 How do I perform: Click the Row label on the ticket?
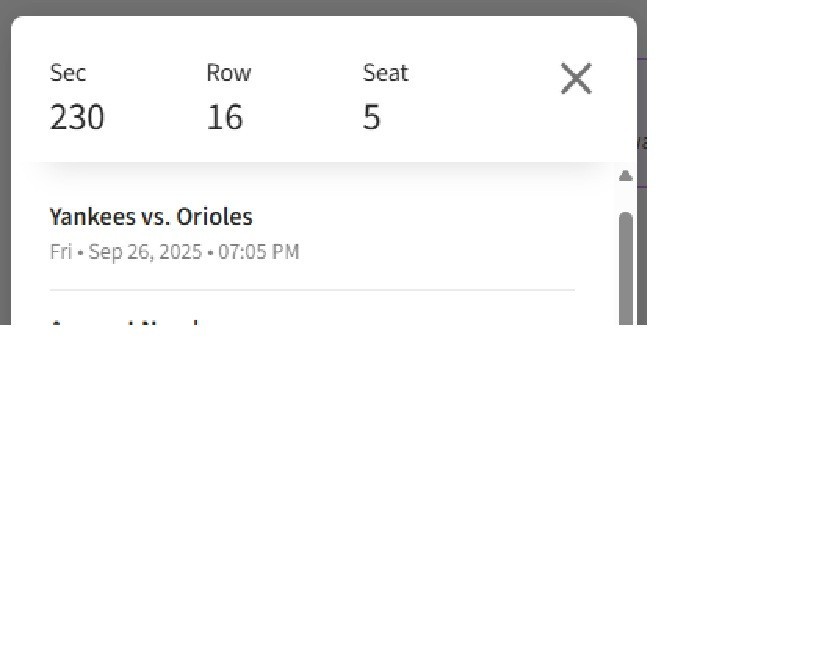[x=228, y=72]
